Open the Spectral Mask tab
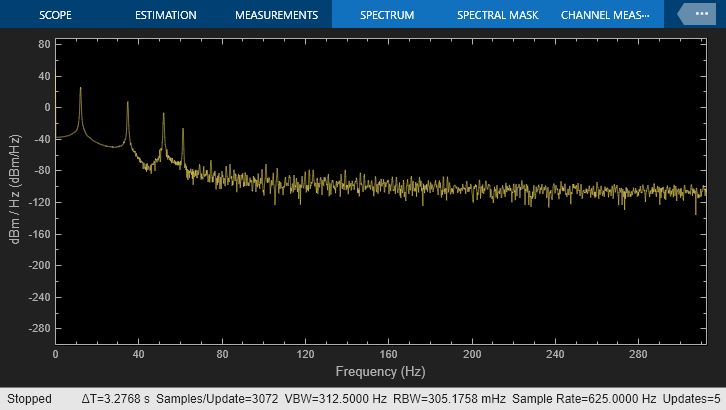The height and width of the screenshot is (410, 726). tap(497, 15)
